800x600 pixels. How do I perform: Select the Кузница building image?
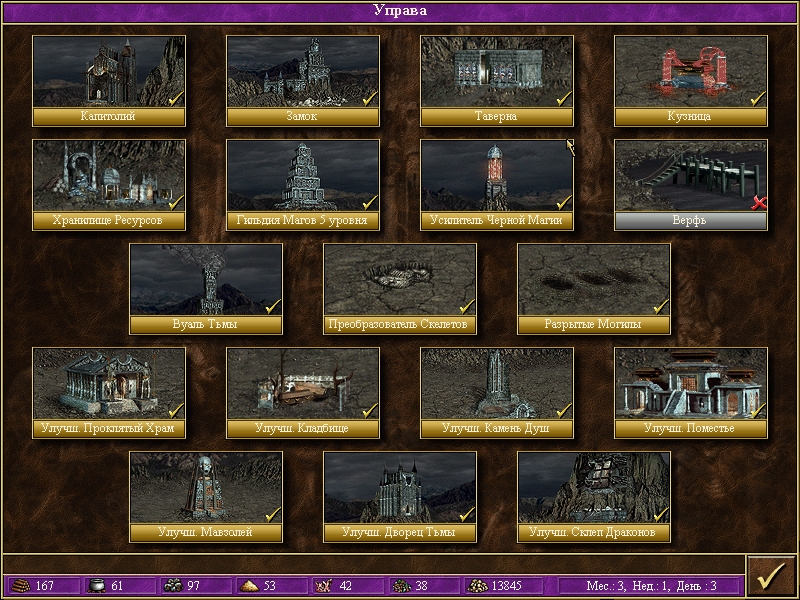tap(691, 71)
